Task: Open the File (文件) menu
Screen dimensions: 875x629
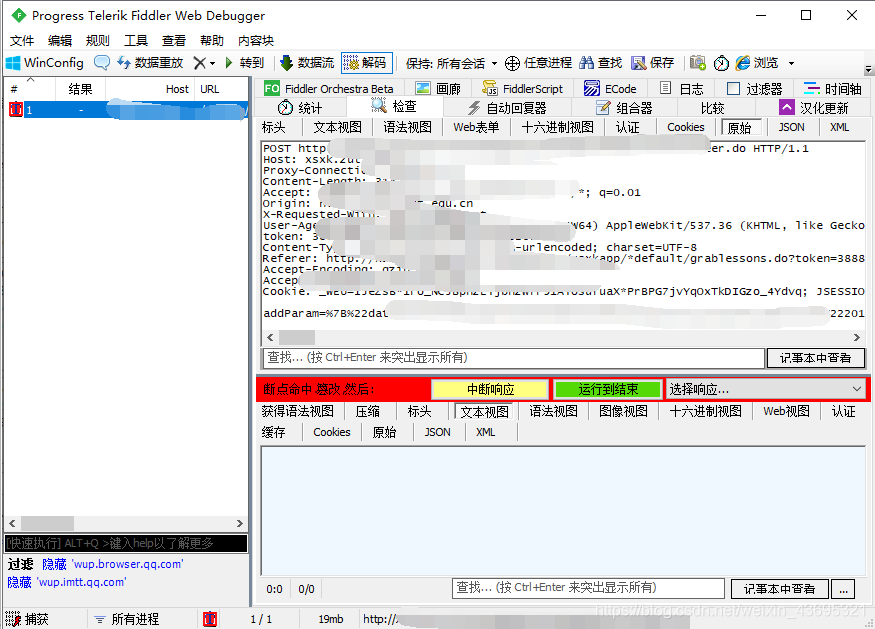Action: click(22, 41)
